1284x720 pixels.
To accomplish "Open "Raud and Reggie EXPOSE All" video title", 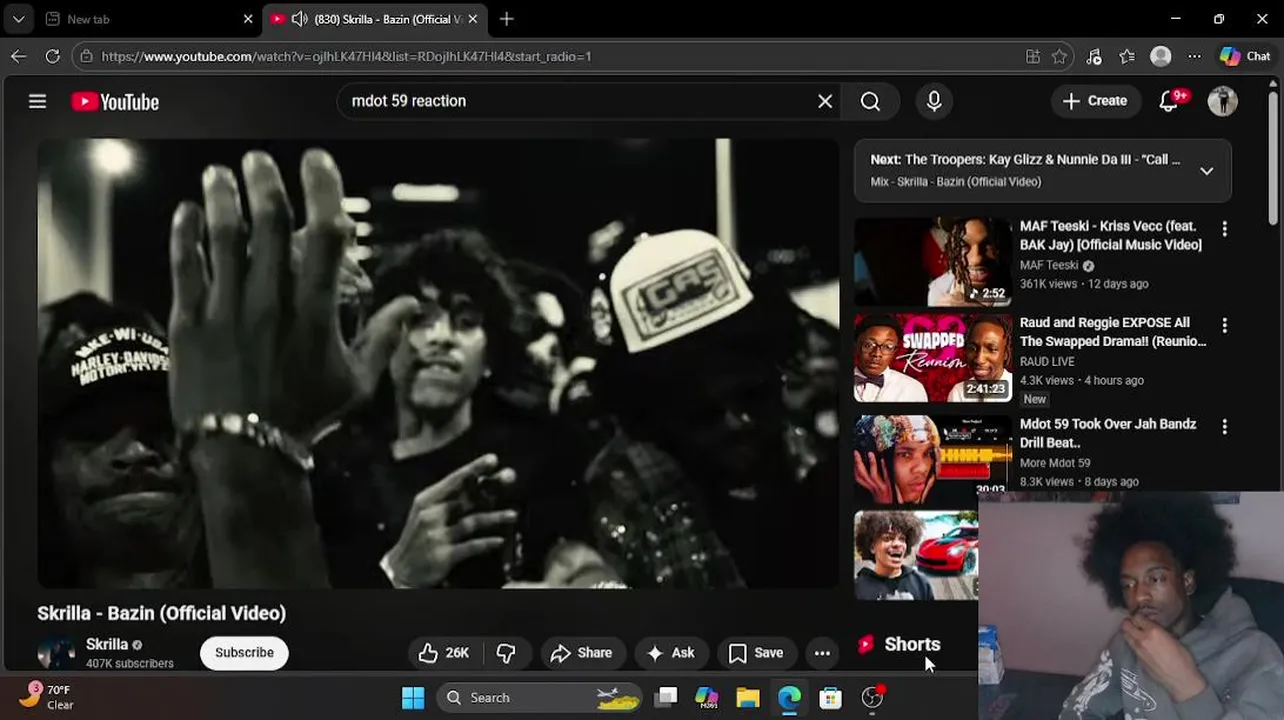I will click(1113, 332).
